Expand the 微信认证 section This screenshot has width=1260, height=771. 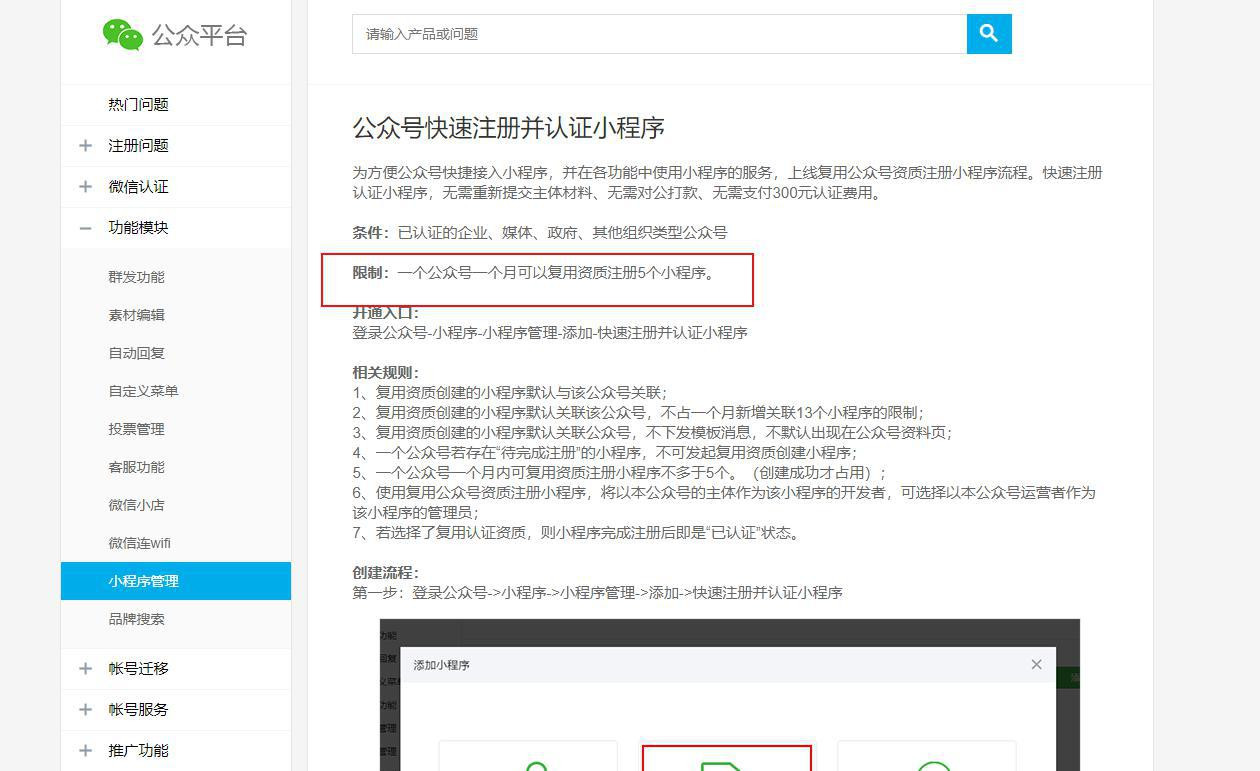[x=85, y=187]
